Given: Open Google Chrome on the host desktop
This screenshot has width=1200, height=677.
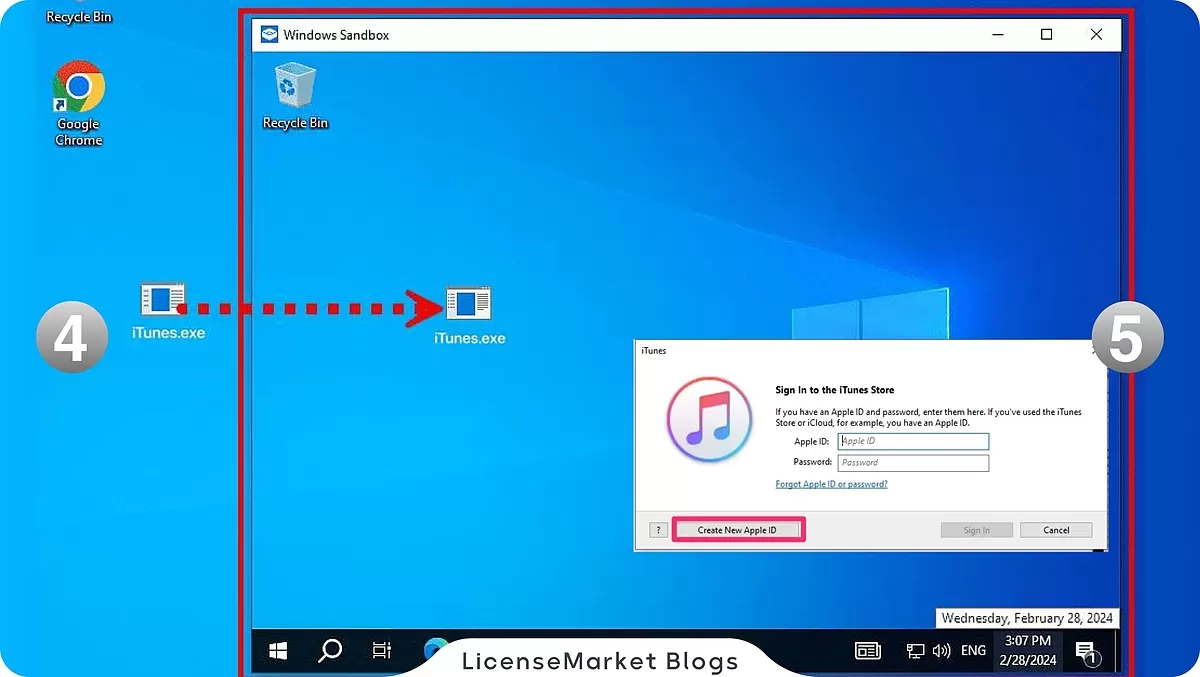Looking at the screenshot, I should point(79,104).
